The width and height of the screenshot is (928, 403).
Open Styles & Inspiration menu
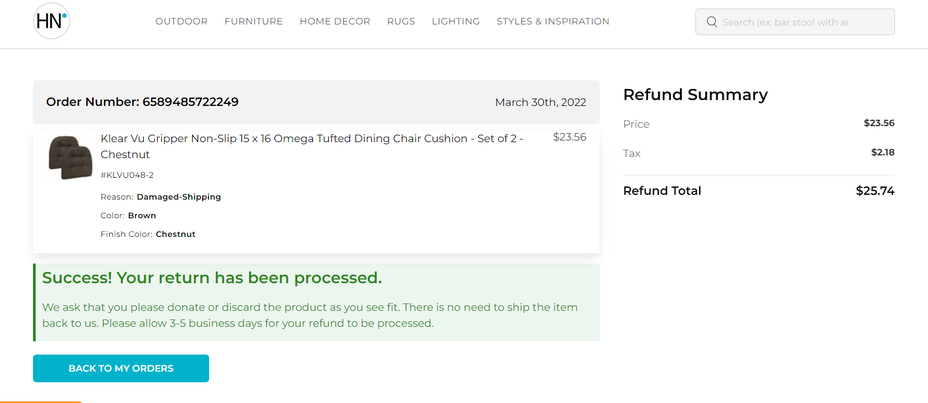[x=553, y=21]
